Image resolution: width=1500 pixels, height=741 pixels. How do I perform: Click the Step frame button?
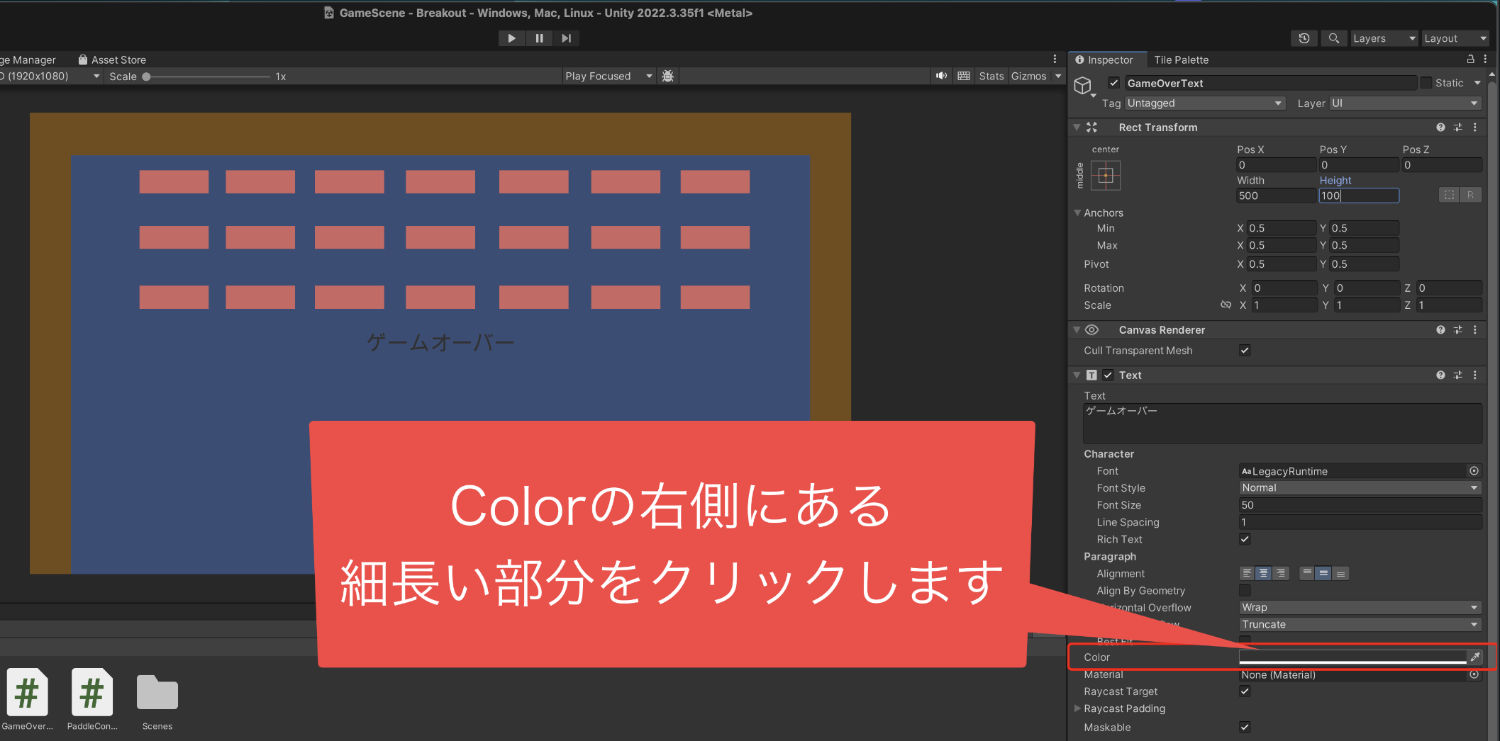[x=566, y=38]
